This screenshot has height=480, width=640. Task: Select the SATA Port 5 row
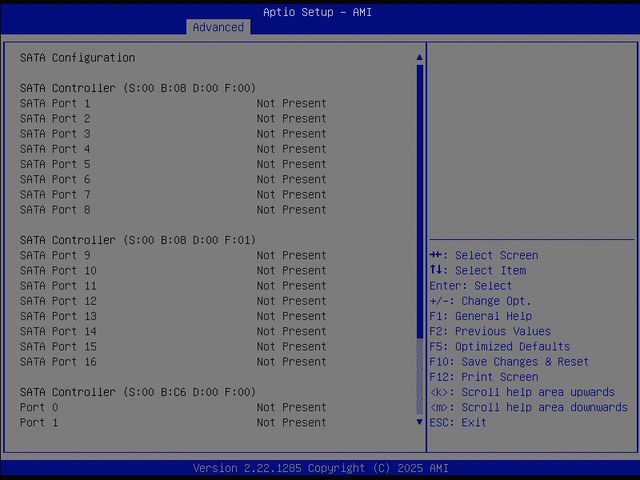point(173,164)
